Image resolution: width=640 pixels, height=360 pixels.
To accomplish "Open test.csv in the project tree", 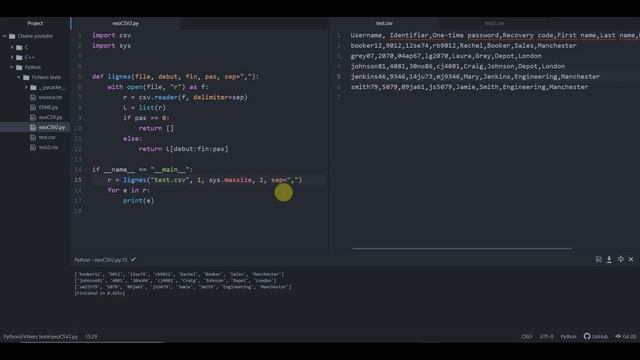I will click(x=47, y=137).
